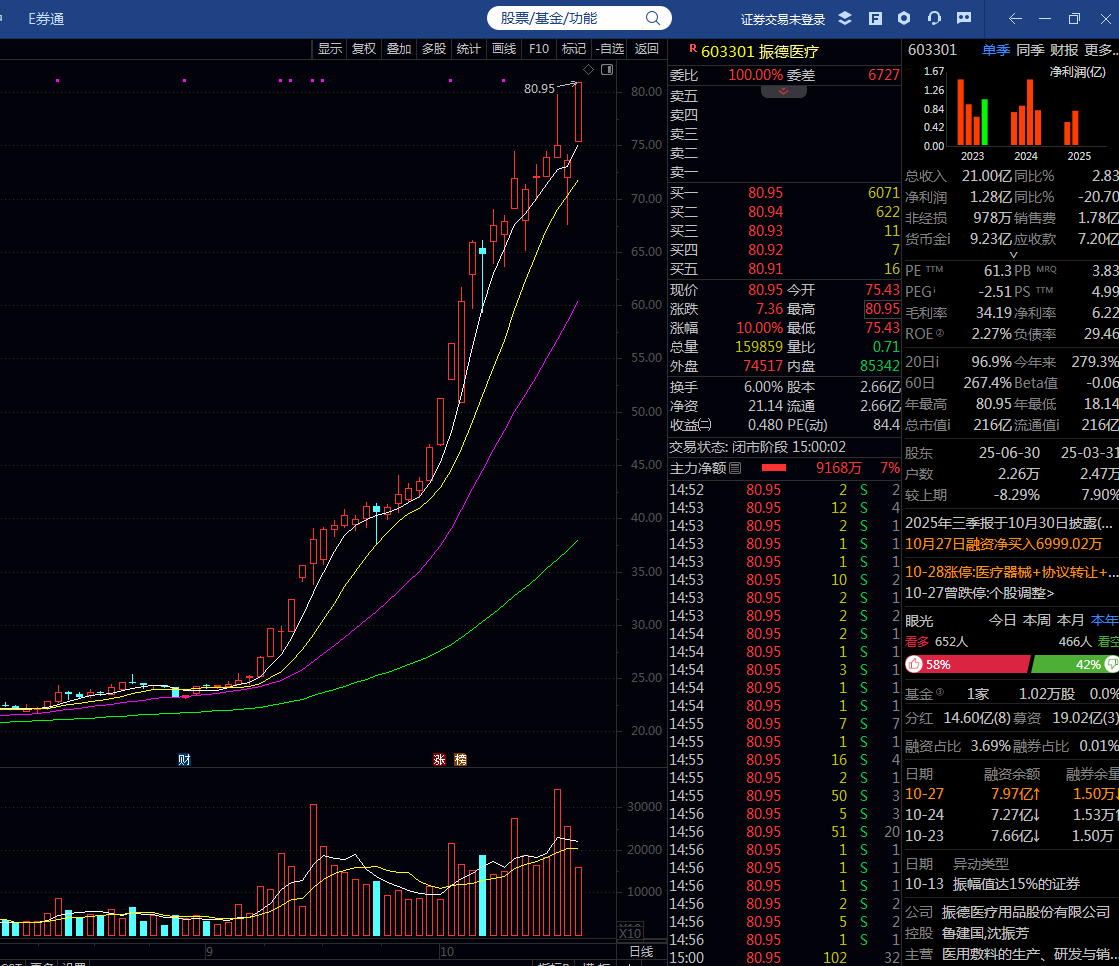Click the 10-27 融资余额 7.97亿 row
Viewport: 1119px width, 966px height.
tap(1011, 793)
